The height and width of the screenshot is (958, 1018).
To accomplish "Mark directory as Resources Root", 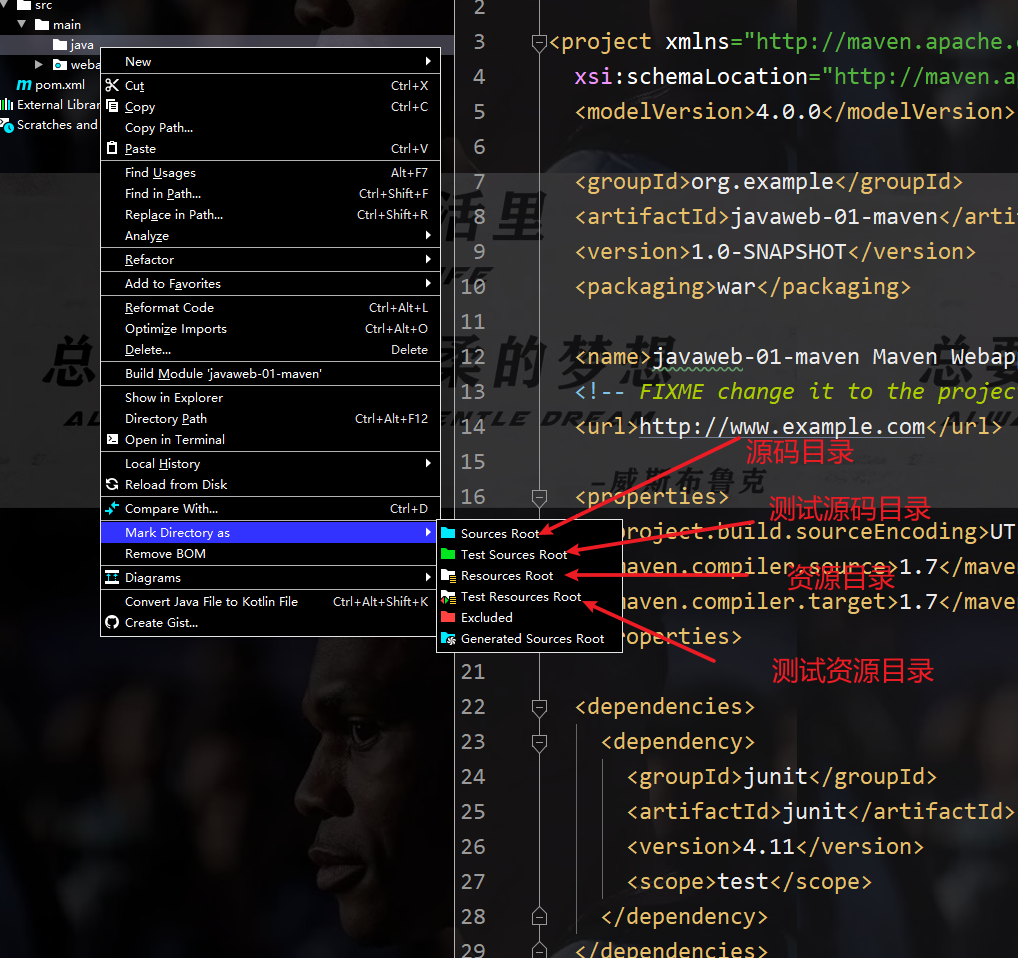I will tap(530, 575).
